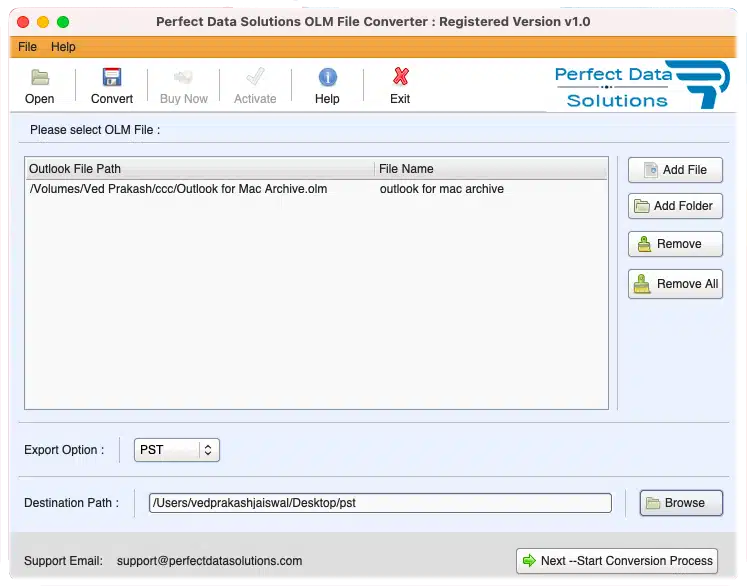747x586 pixels.
Task: Click the red Exit X icon
Action: [400, 76]
